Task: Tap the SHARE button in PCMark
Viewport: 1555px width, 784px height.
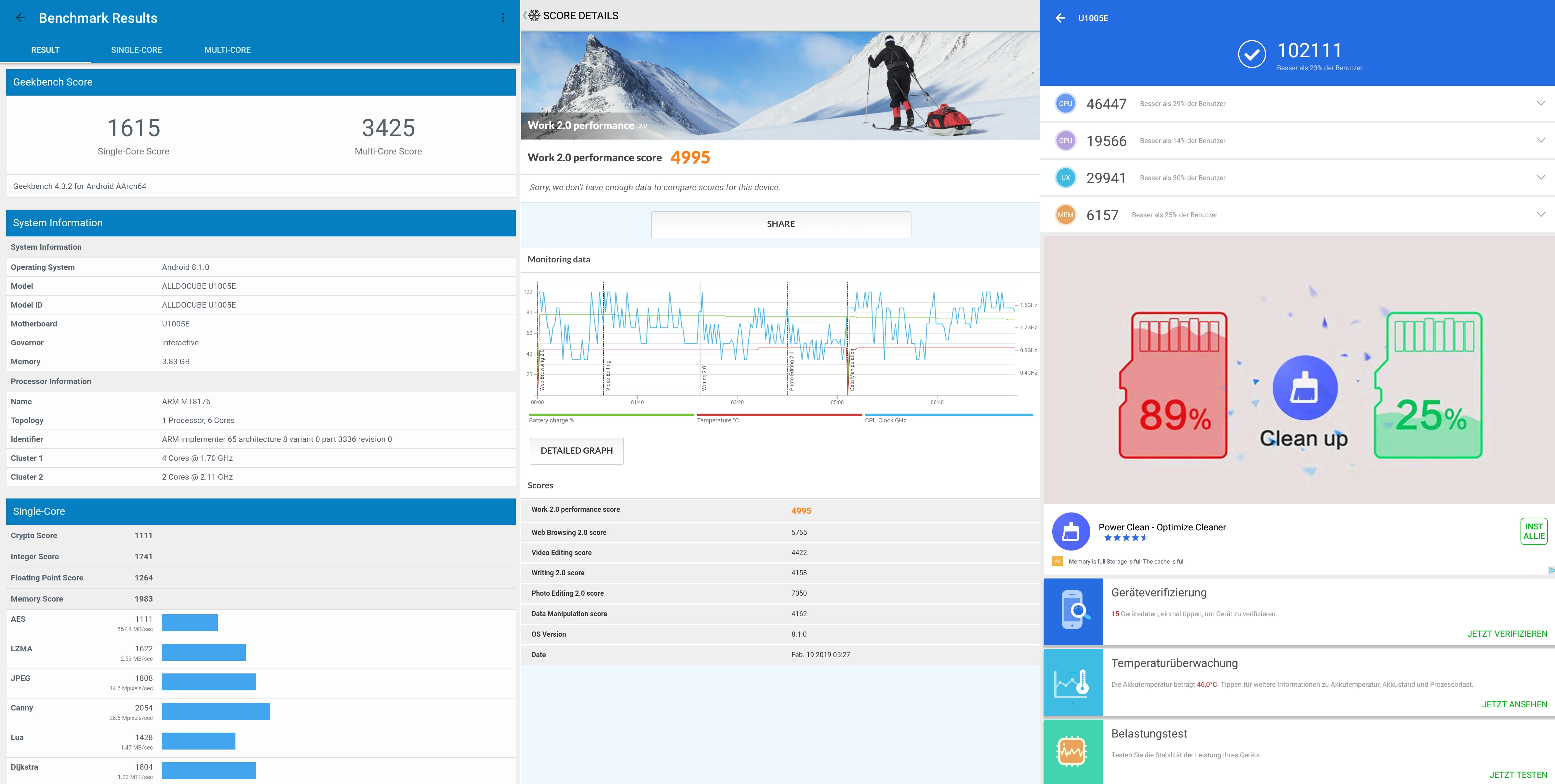Action: pos(780,224)
